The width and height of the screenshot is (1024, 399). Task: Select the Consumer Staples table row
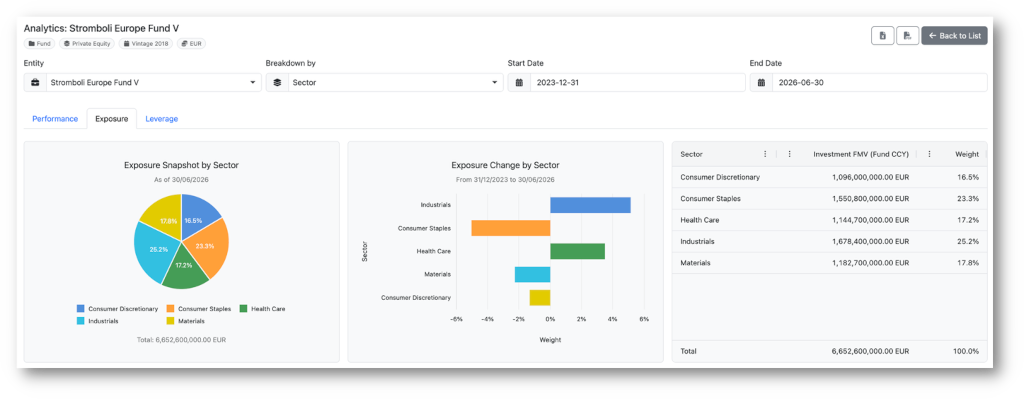829,199
